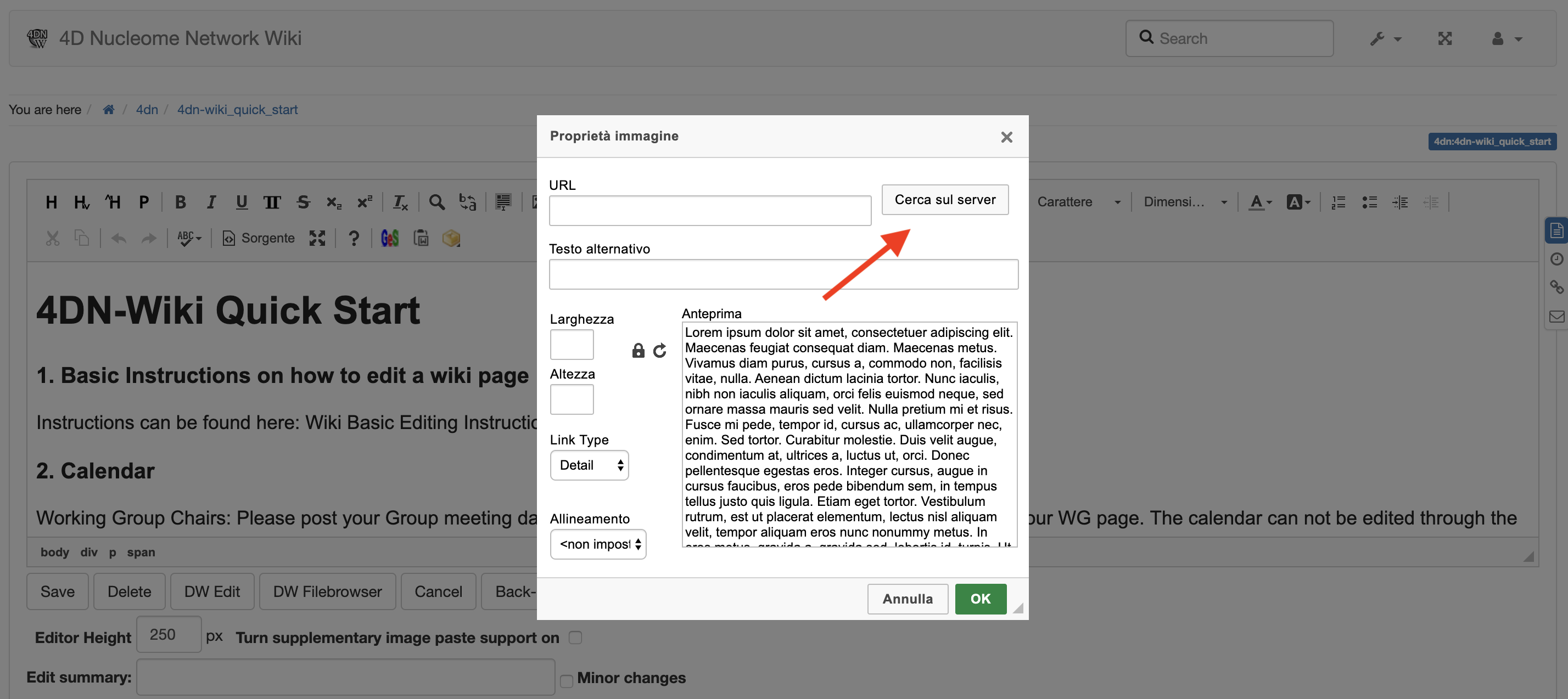Click the Bold formatting icon
This screenshot has width=1568, height=699.
(180, 202)
